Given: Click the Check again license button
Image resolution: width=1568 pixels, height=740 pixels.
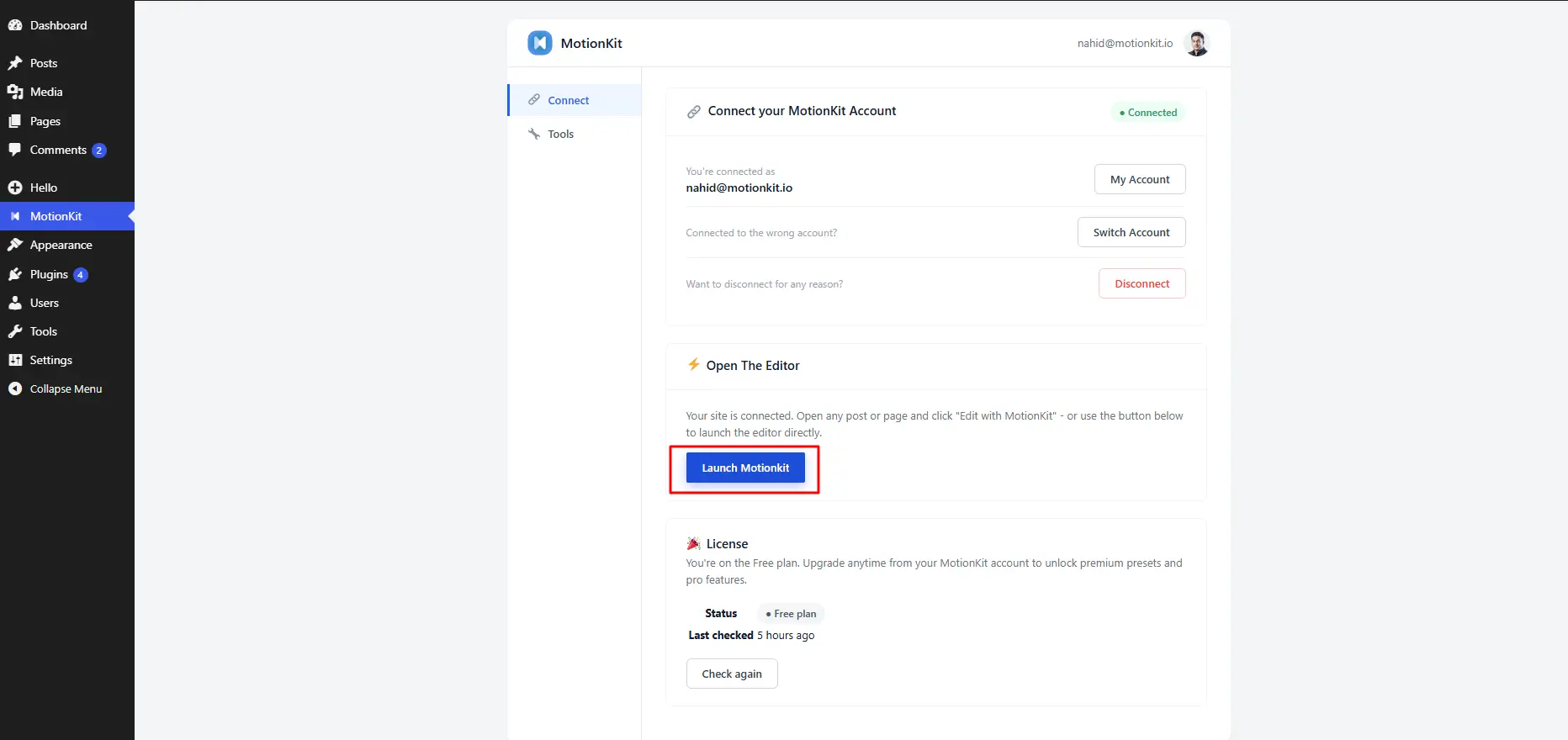Looking at the screenshot, I should pos(732,674).
